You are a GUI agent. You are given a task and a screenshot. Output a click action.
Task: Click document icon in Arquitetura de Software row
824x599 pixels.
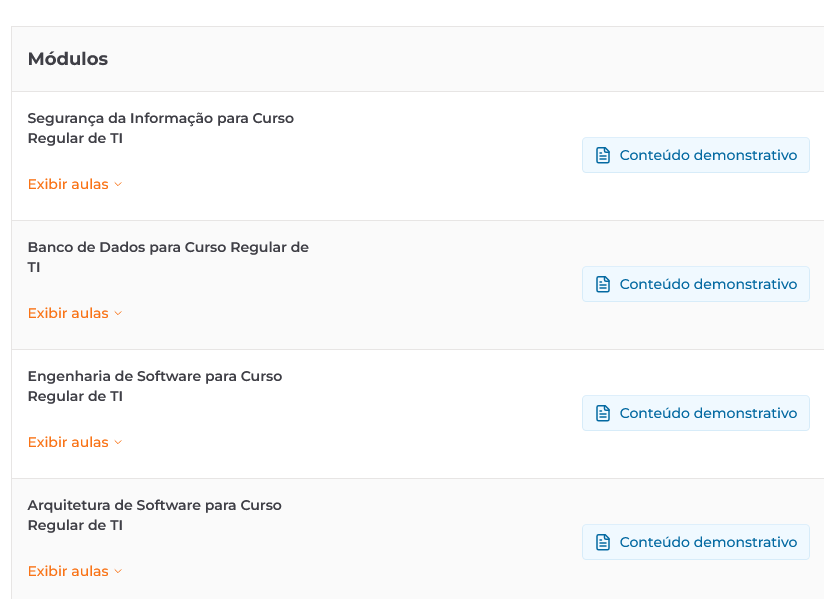coord(603,542)
